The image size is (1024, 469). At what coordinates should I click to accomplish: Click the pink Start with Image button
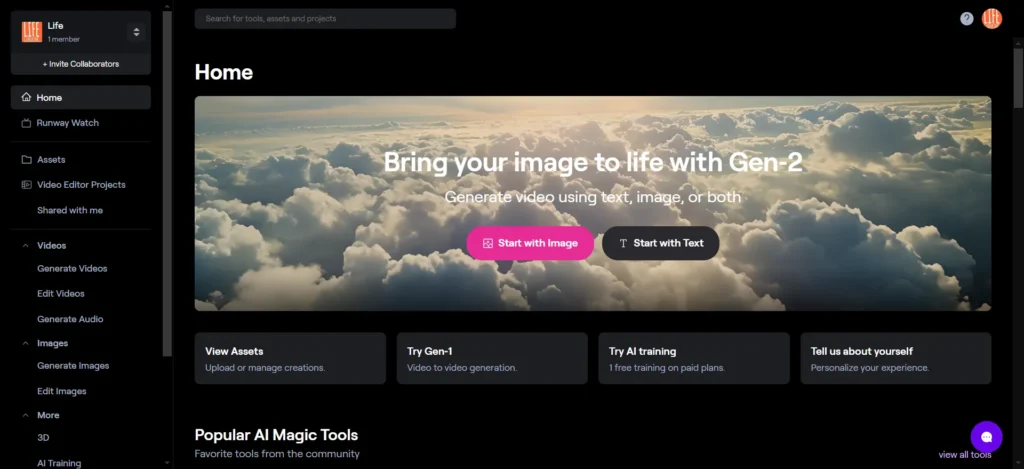click(x=530, y=243)
